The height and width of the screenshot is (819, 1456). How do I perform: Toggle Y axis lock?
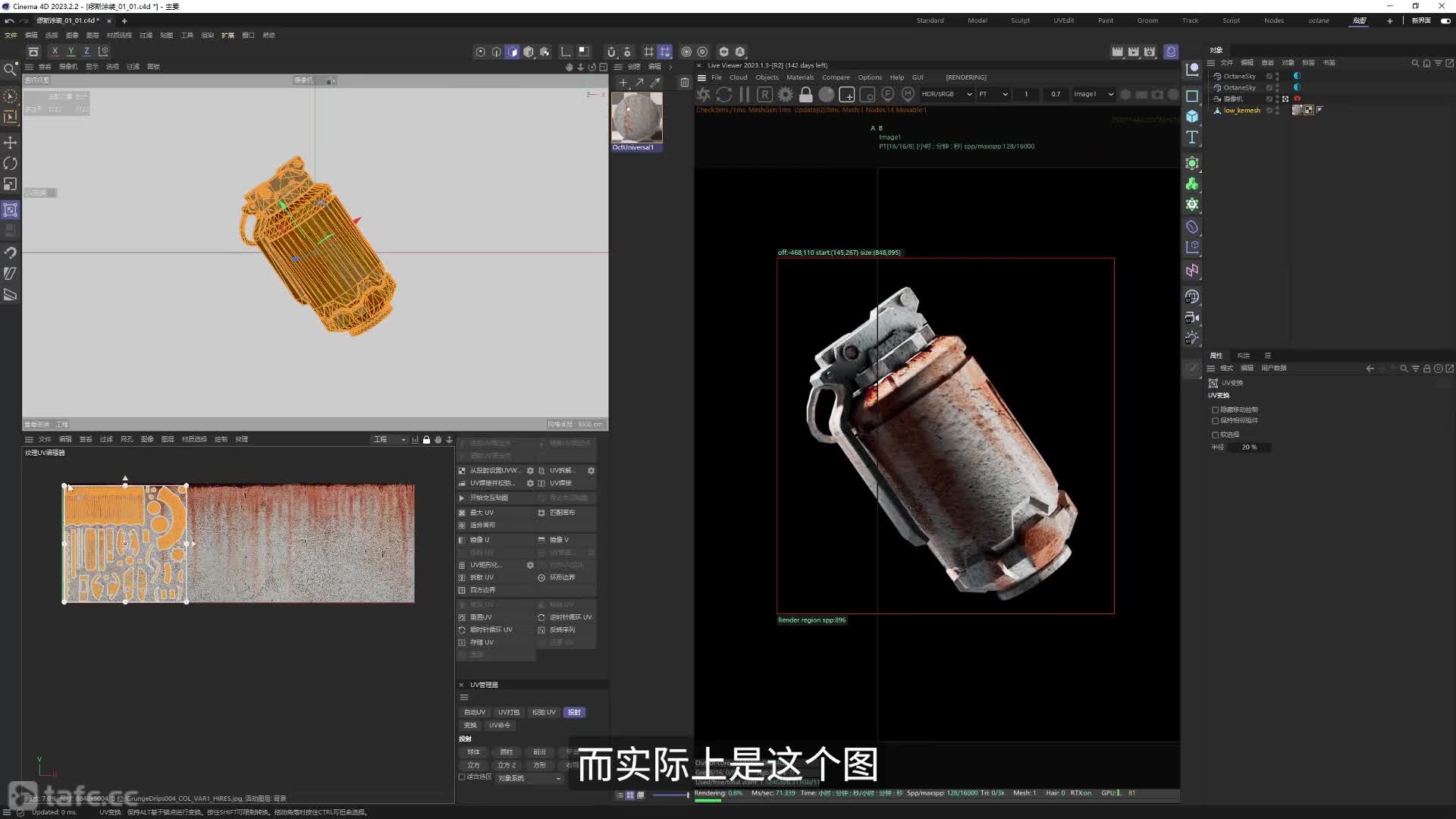tap(71, 52)
